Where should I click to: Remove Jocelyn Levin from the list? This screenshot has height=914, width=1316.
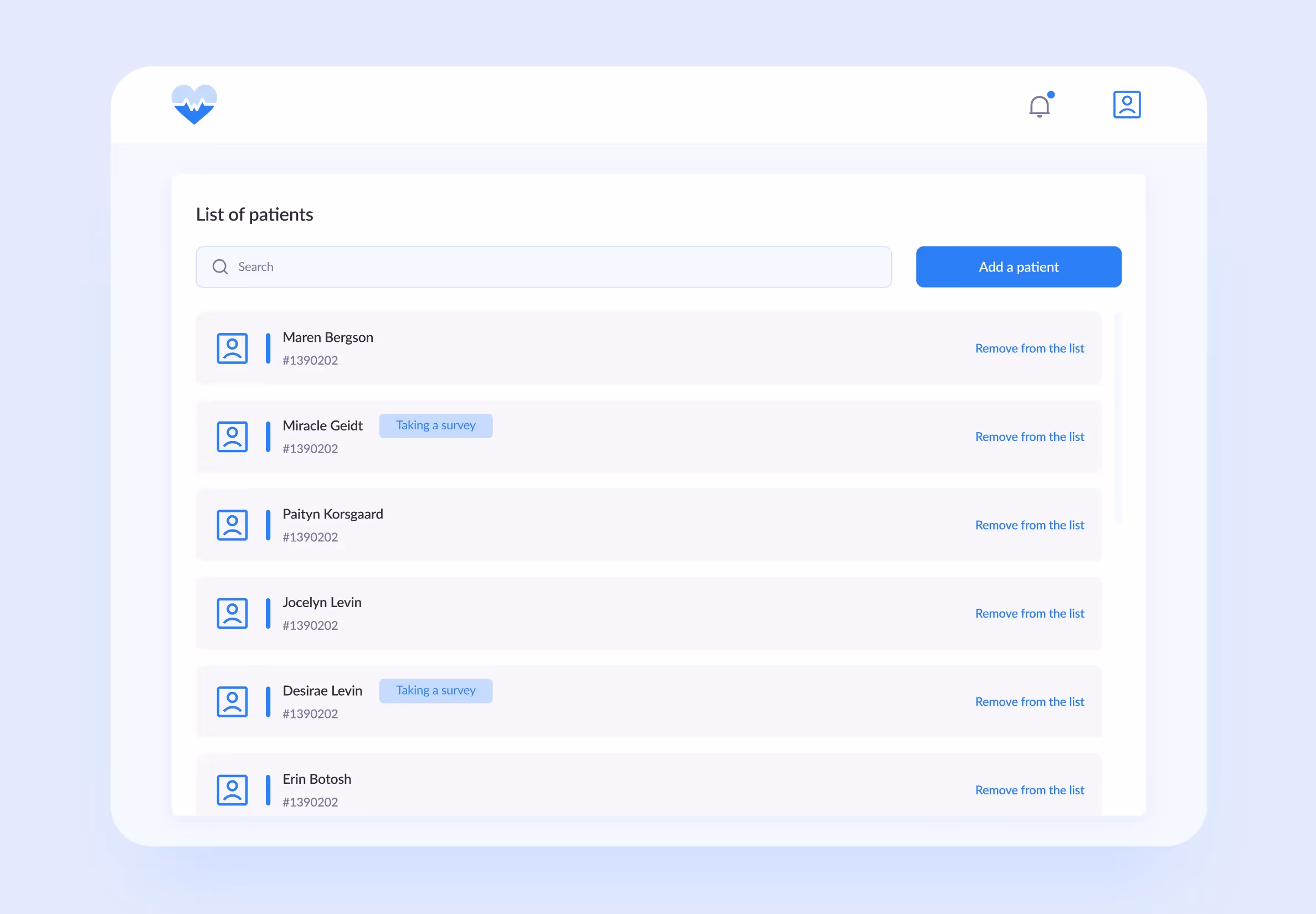pos(1029,613)
